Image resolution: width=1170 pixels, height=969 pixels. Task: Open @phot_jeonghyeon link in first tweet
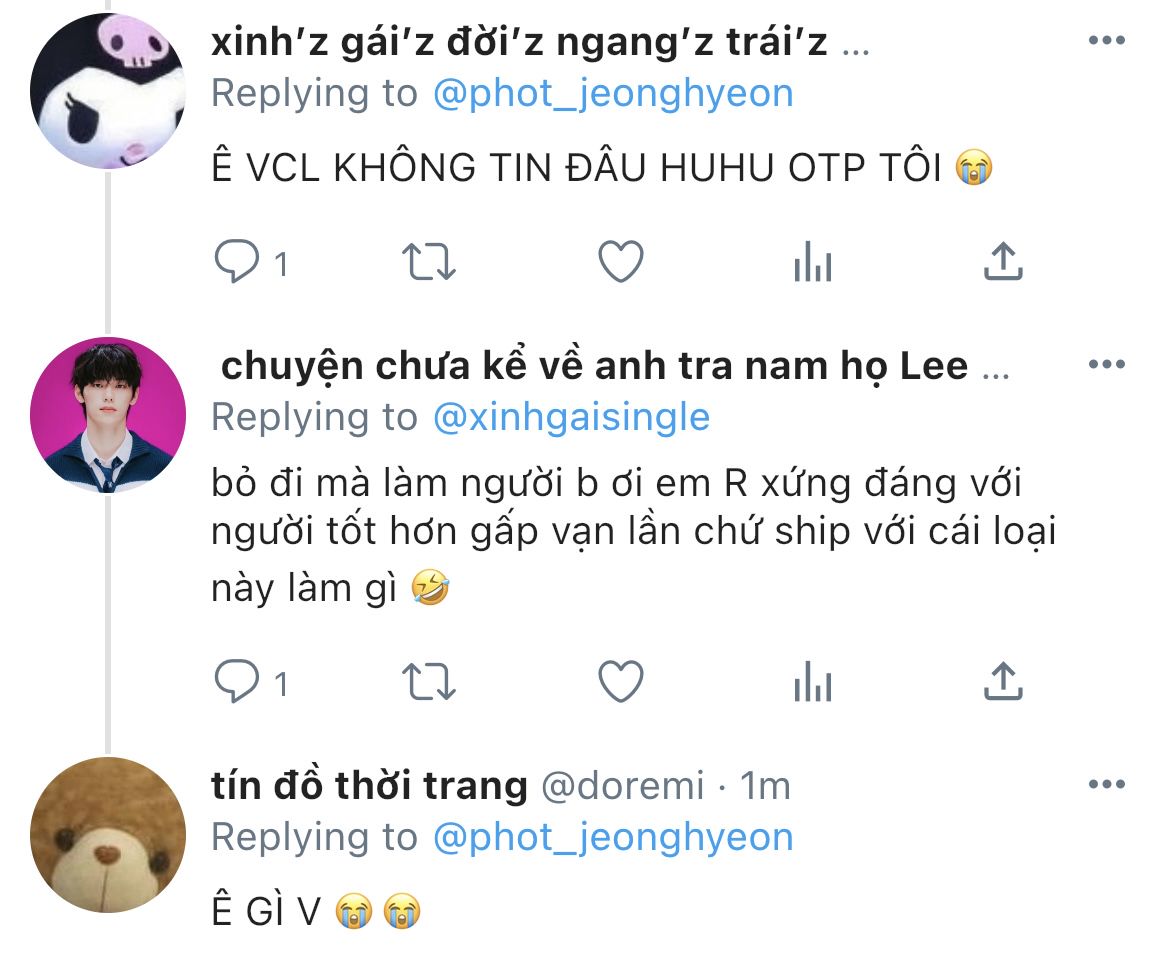tap(613, 94)
